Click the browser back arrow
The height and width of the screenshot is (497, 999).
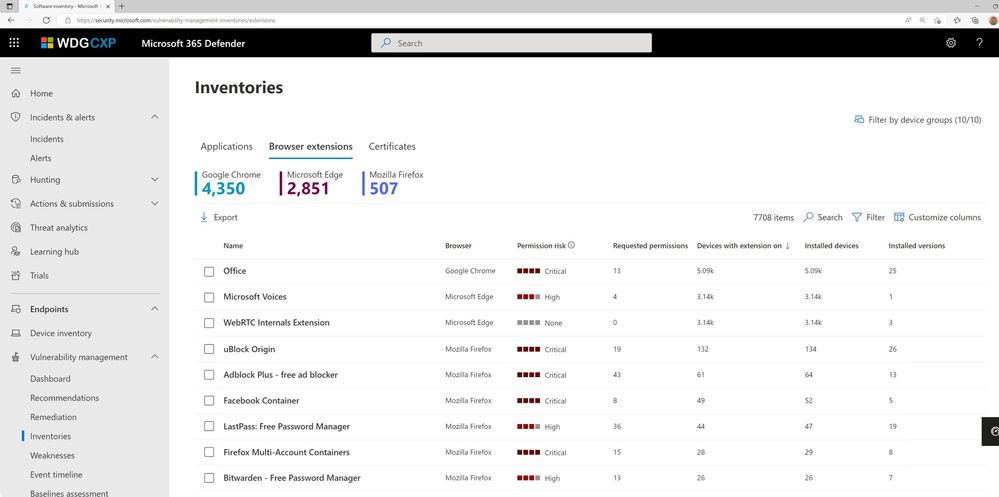(x=11, y=20)
